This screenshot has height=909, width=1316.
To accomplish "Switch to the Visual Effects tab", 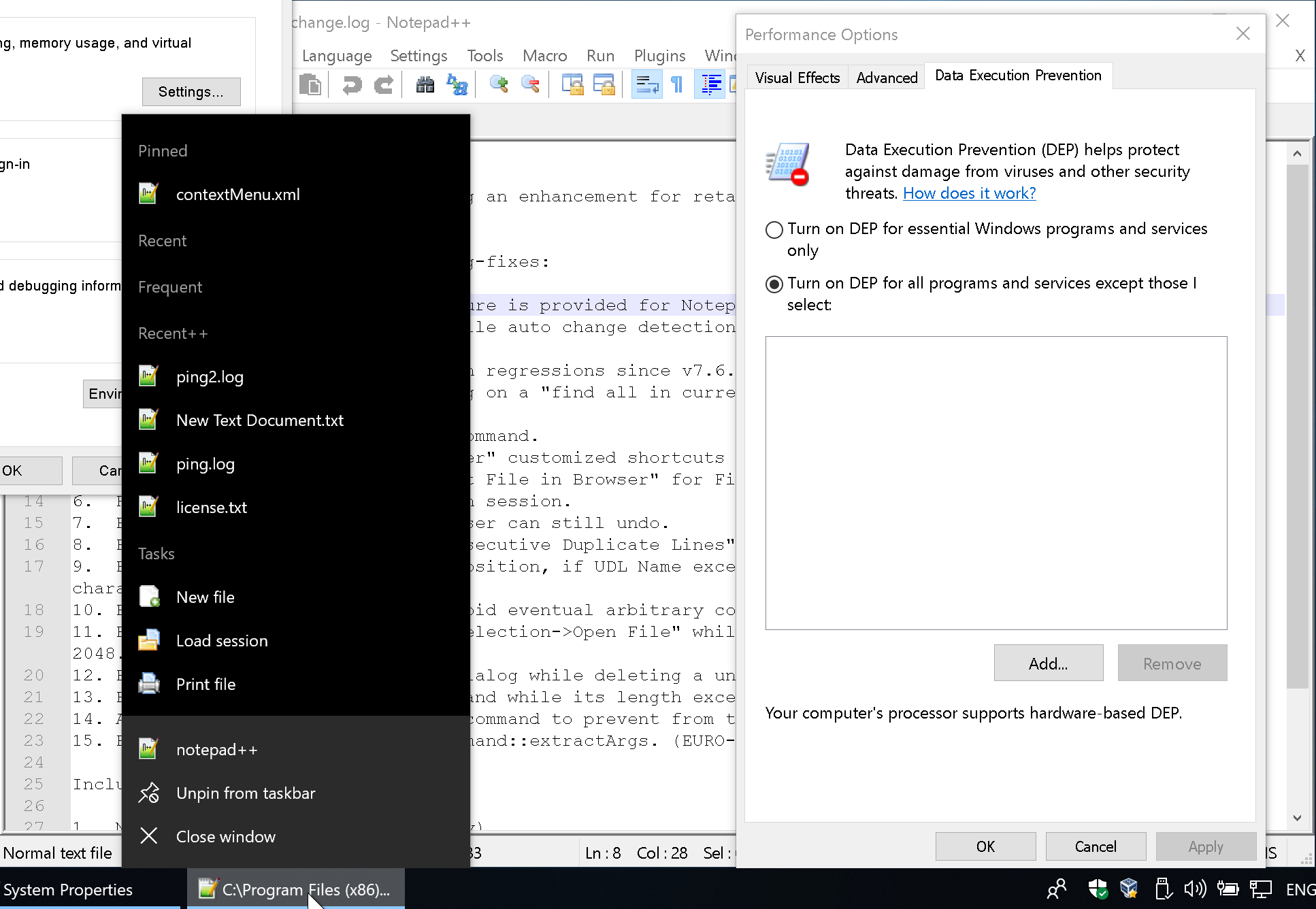I will coord(797,78).
